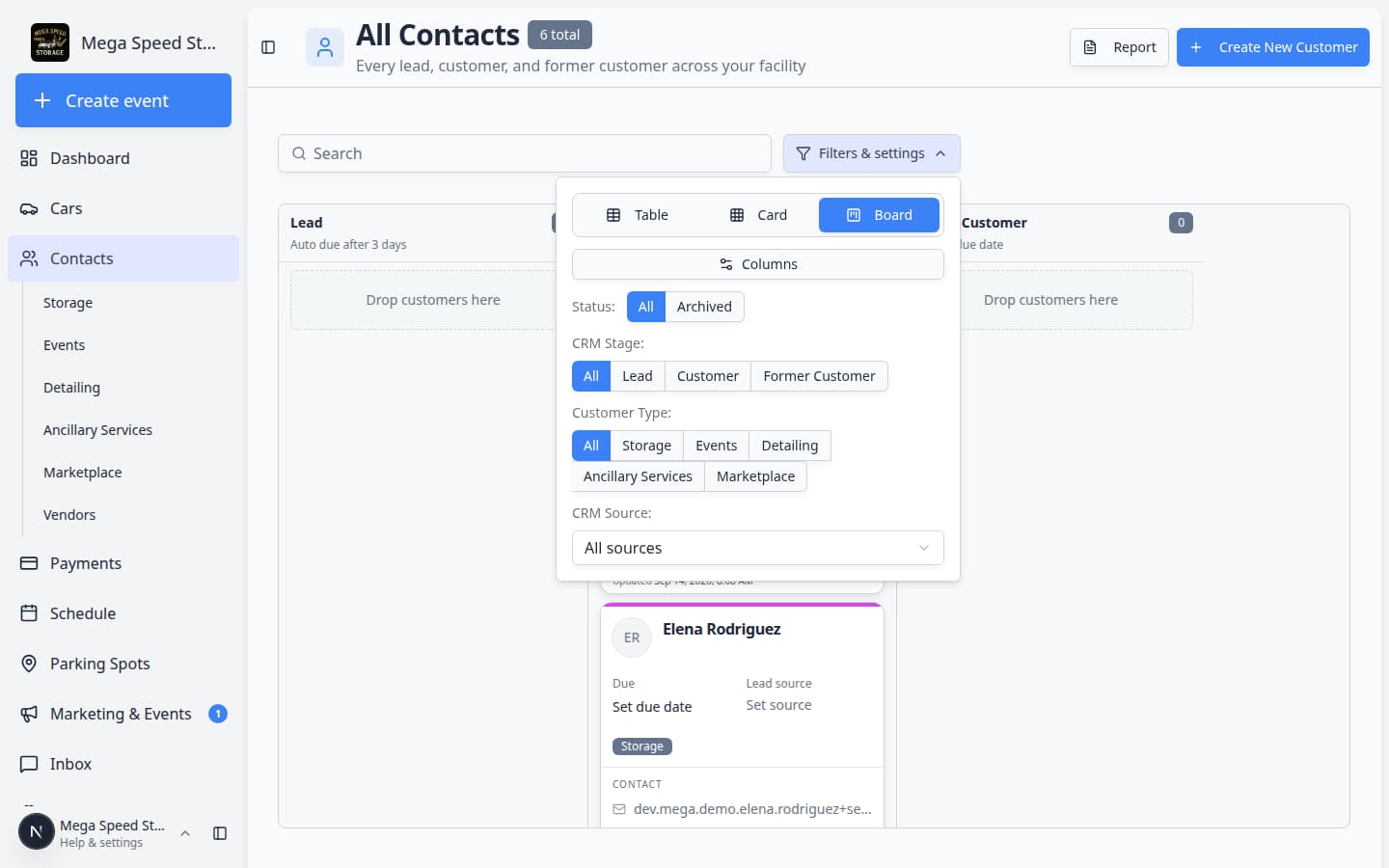Click the Create New Customer button

[x=1273, y=47]
